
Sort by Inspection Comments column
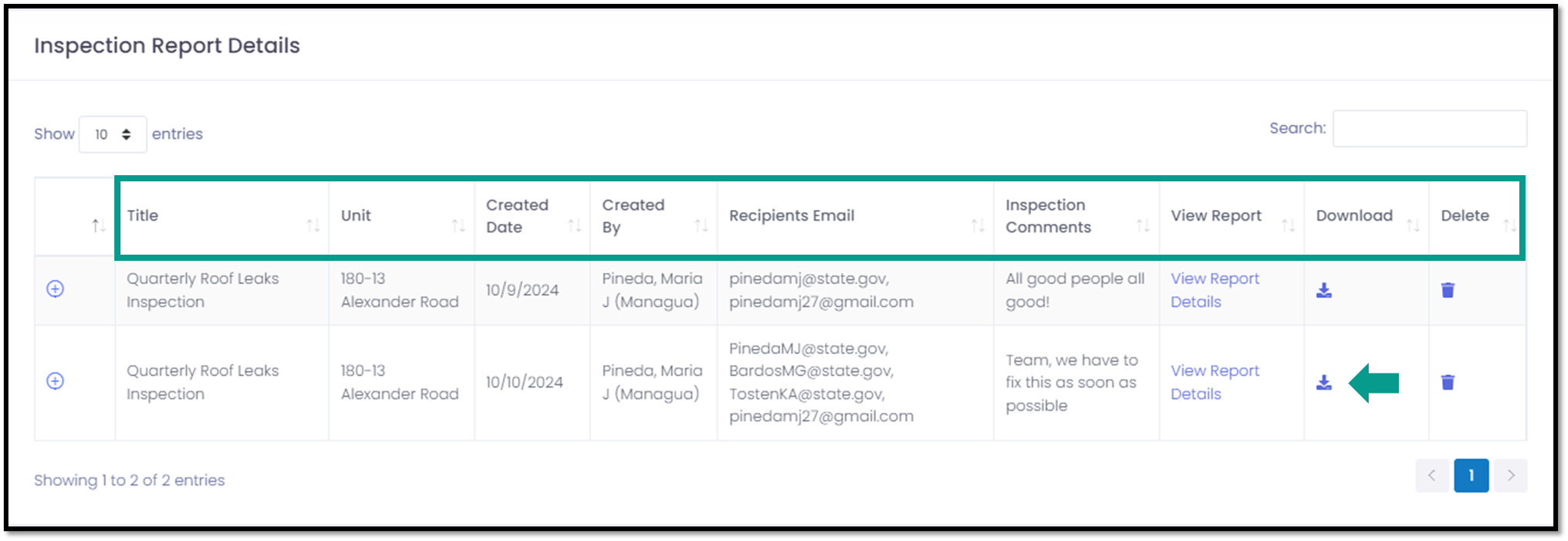(1076, 216)
